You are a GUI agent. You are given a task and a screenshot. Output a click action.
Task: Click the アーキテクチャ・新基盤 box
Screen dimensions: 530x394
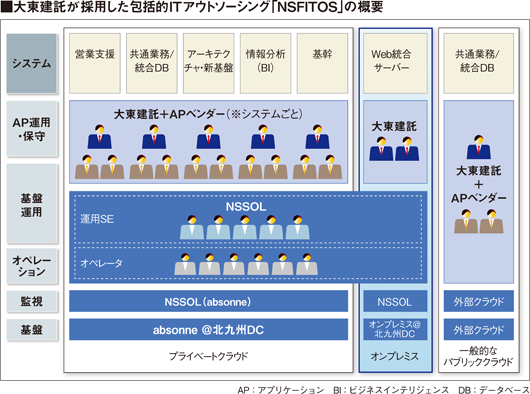point(209,63)
